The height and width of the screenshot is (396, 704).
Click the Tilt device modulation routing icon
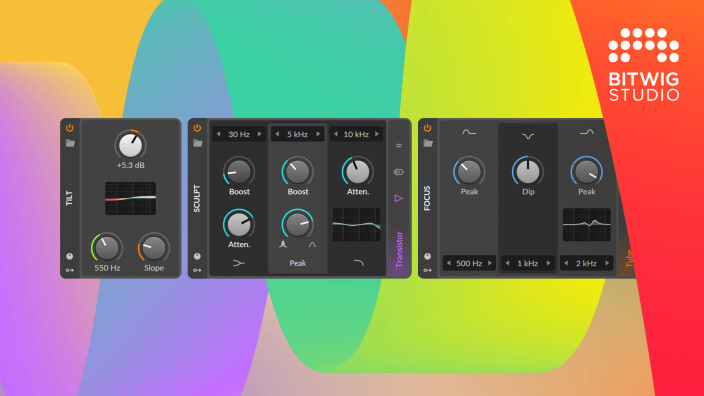(x=70, y=270)
